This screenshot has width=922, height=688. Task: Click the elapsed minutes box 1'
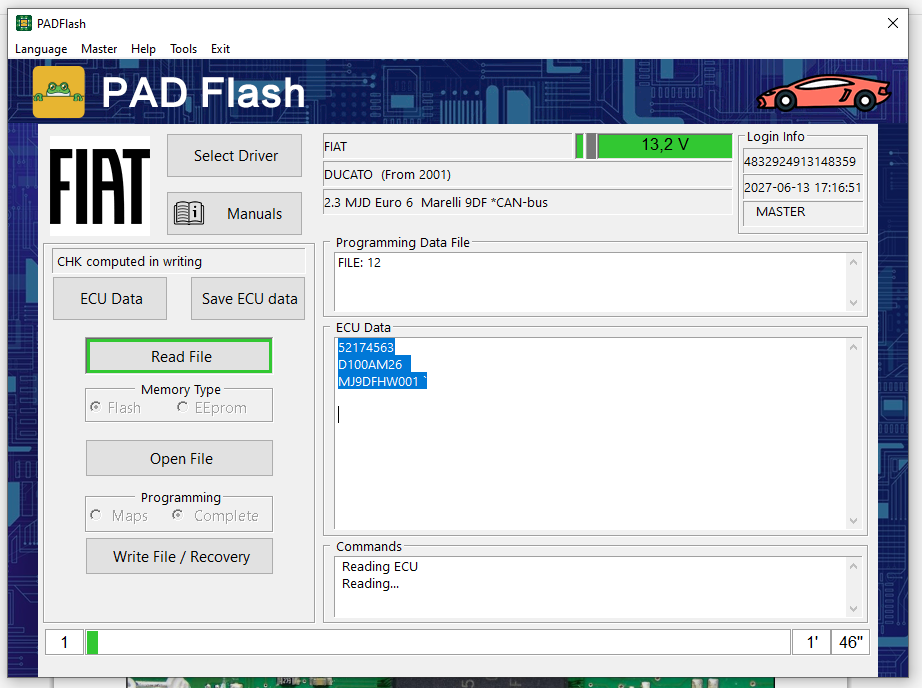coord(811,642)
